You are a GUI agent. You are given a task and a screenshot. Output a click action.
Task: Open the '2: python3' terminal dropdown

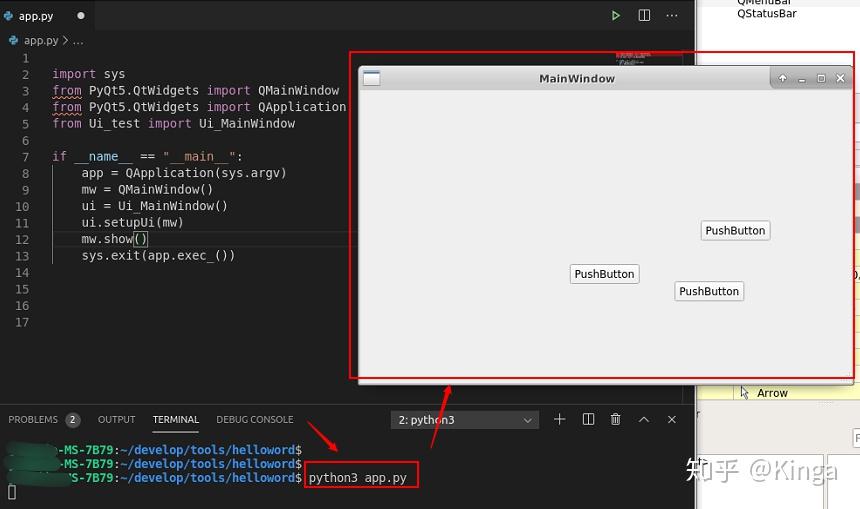click(x=465, y=420)
